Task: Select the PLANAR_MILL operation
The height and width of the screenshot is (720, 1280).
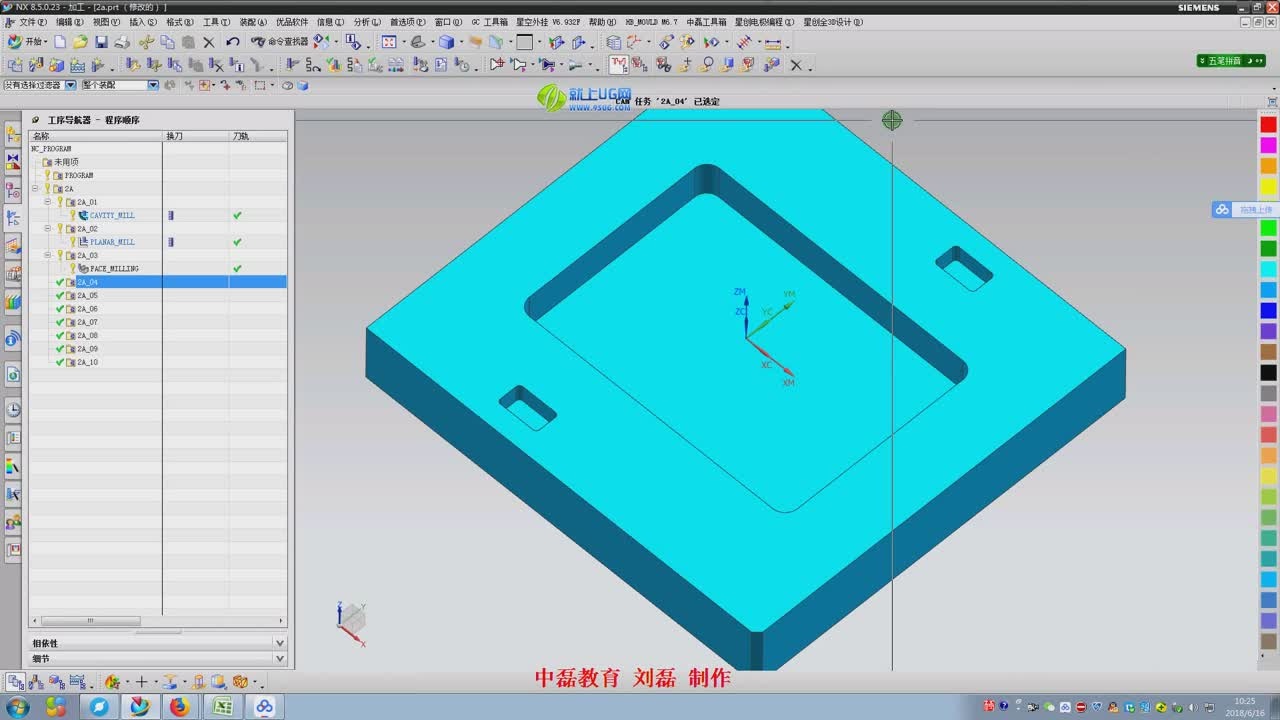Action: 111,242
